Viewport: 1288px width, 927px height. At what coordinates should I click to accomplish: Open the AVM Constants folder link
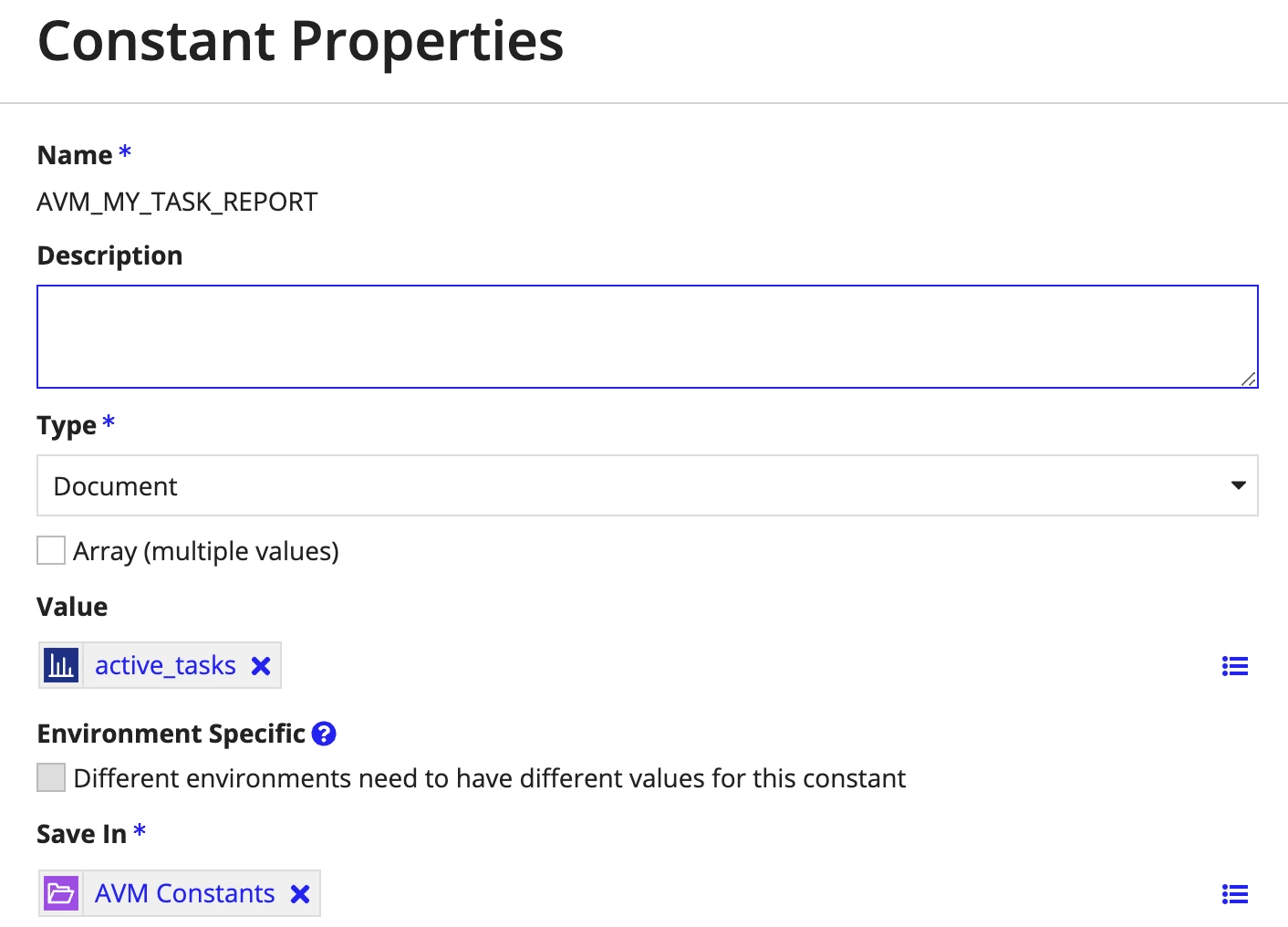click(x=184, y=893)
